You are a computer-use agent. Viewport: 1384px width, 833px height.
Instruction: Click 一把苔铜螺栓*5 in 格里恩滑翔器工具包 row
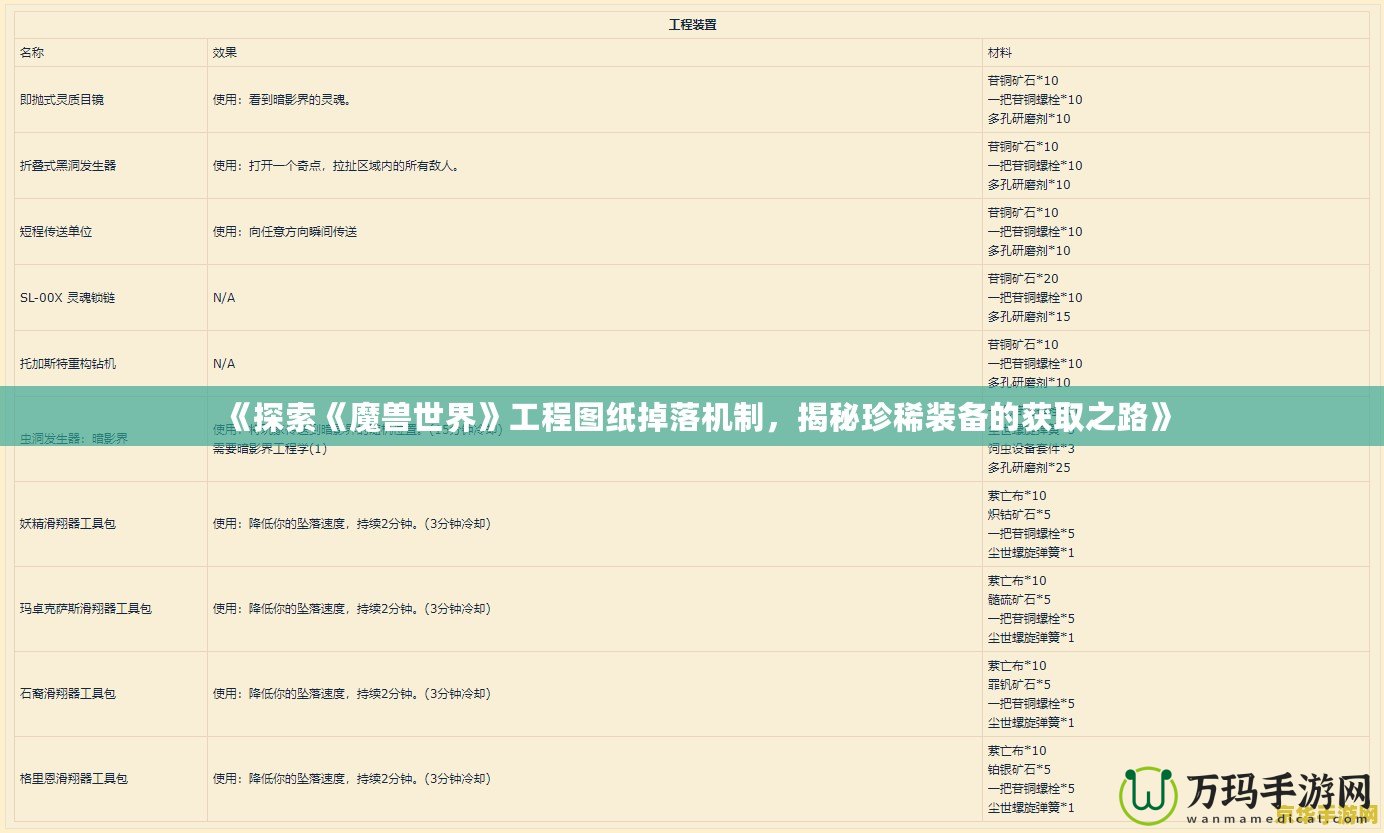click(x=1031, y=789)
